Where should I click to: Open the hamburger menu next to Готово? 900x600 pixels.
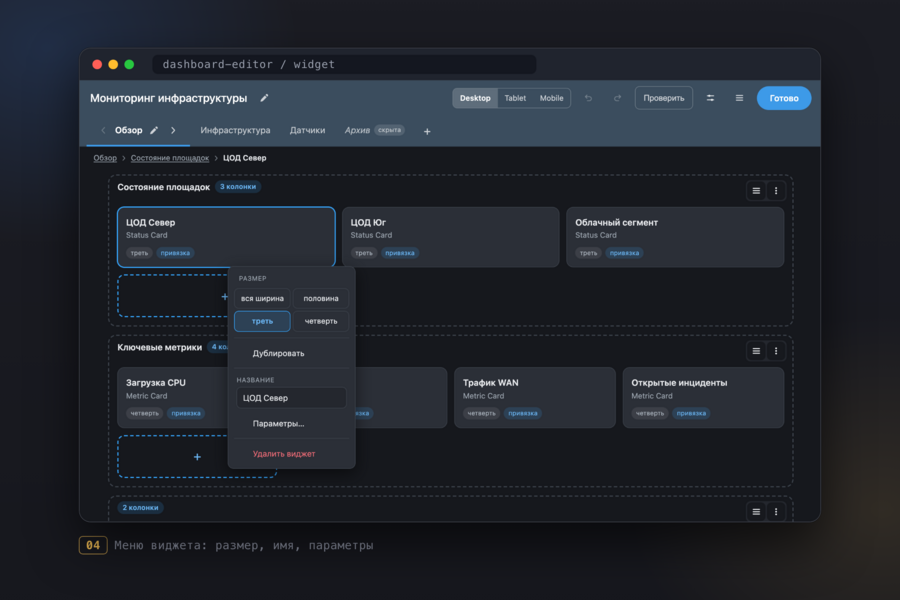(739, 98)
